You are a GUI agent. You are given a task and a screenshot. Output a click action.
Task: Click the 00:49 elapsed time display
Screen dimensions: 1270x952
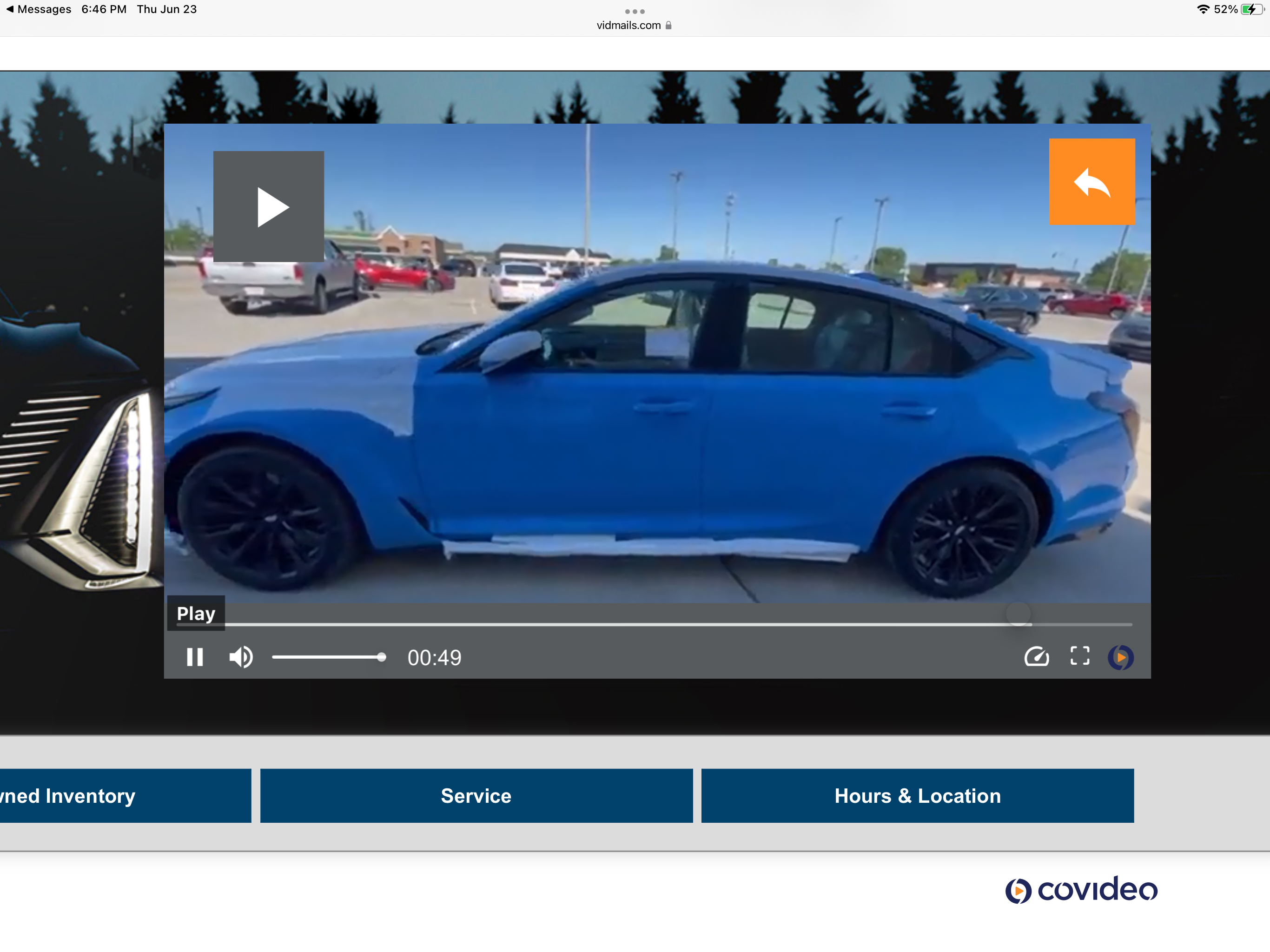pos(434,657)
